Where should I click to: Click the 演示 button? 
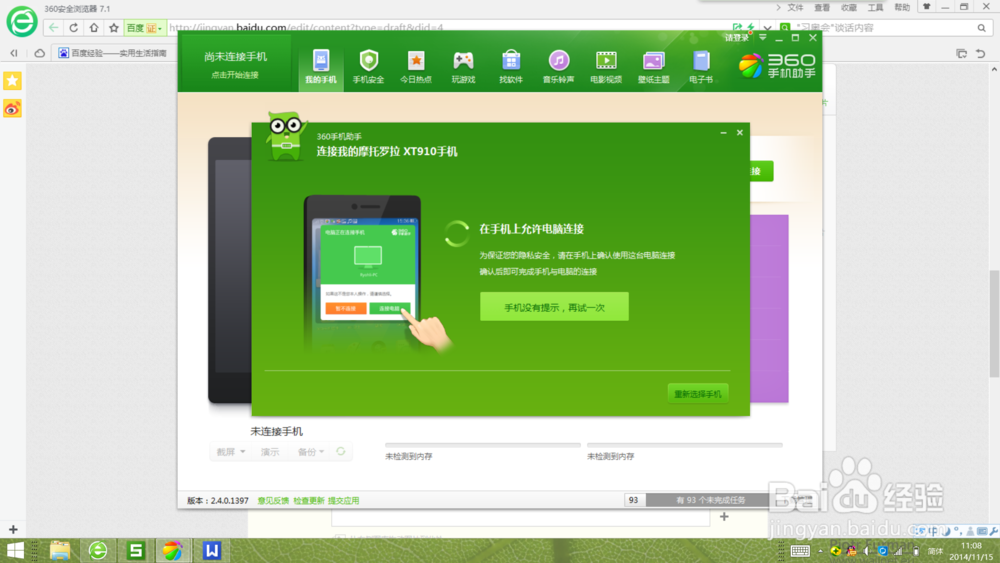click(x=270, y=451)
